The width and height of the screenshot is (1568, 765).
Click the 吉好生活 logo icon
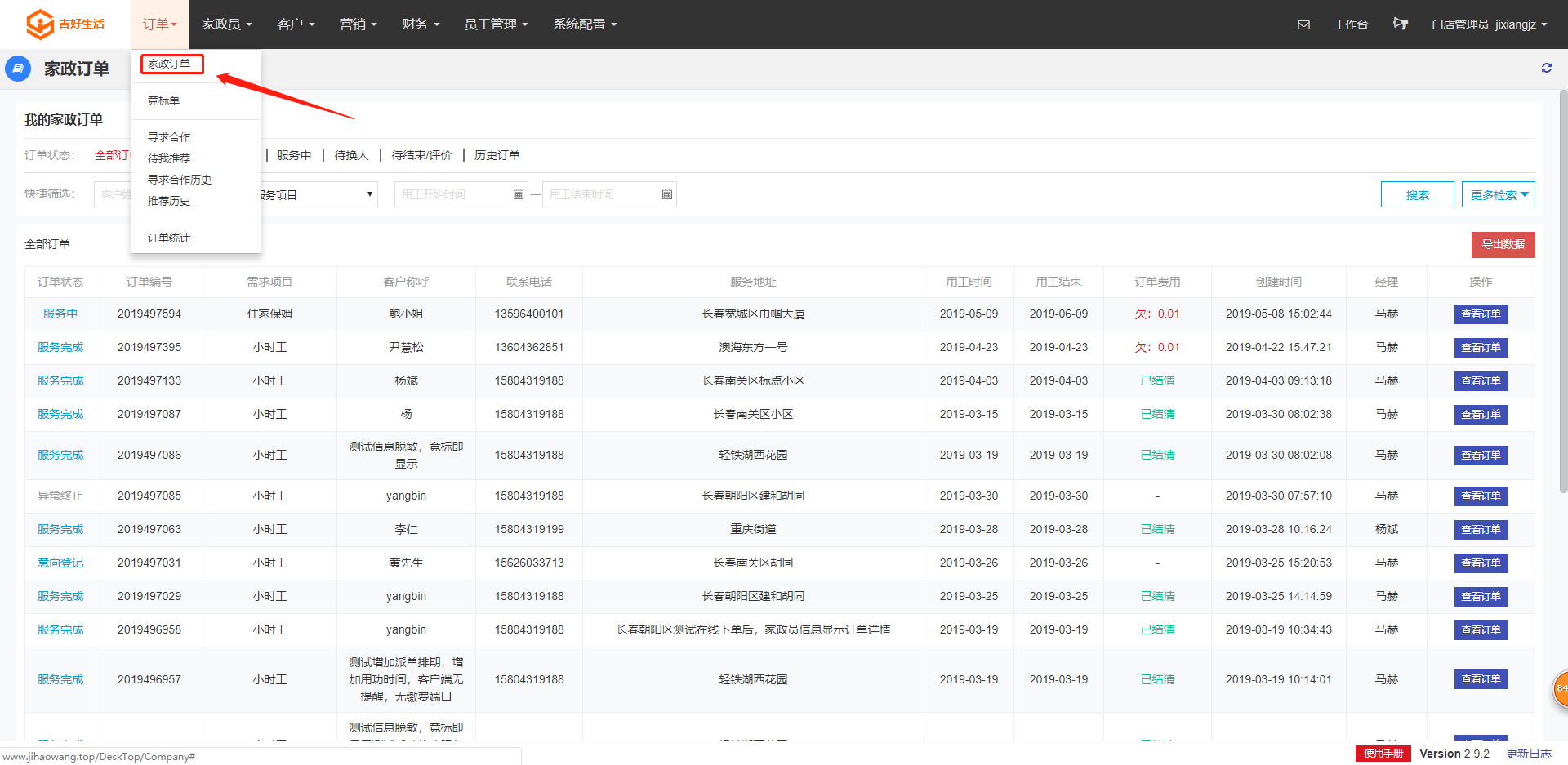39,24
